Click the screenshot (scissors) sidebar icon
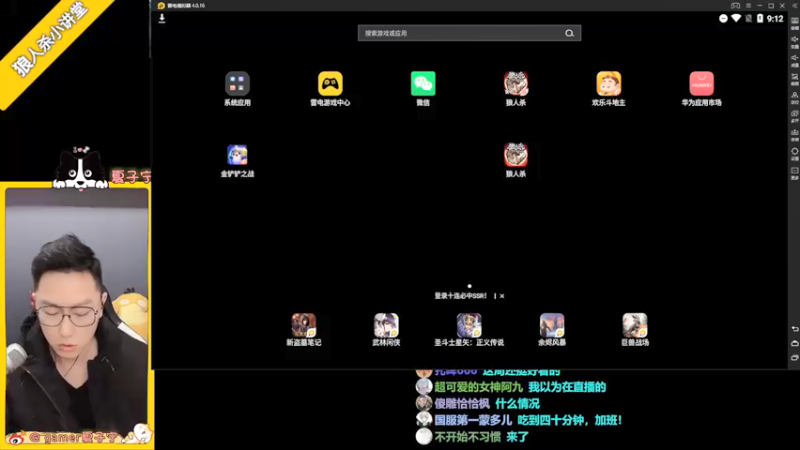Viewport: 800px width, 450px height. (794, 79)
